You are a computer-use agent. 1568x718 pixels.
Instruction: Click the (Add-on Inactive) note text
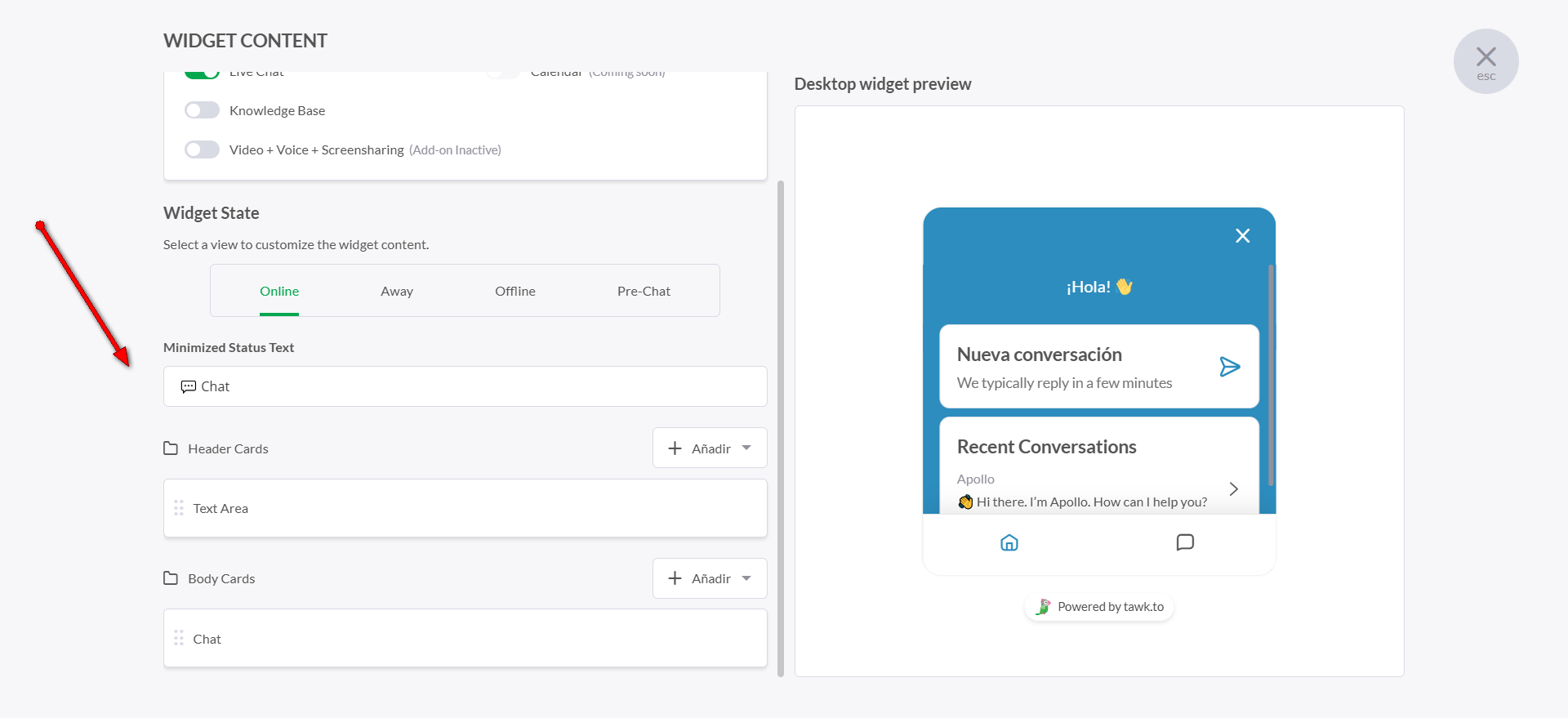[455, 149]
